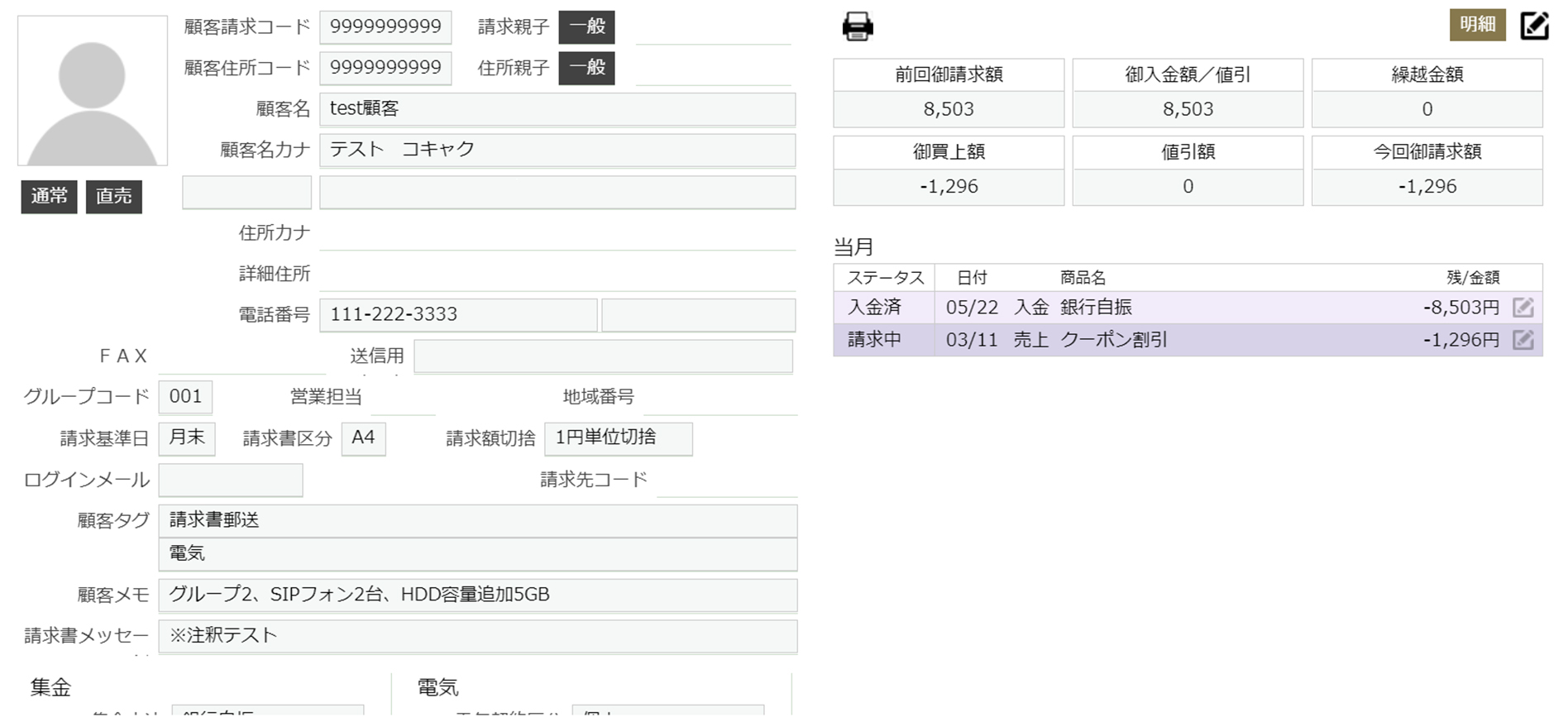Click the 詳細住所 field
Viewport: 1568px width, 717px height.
[557, 274]
